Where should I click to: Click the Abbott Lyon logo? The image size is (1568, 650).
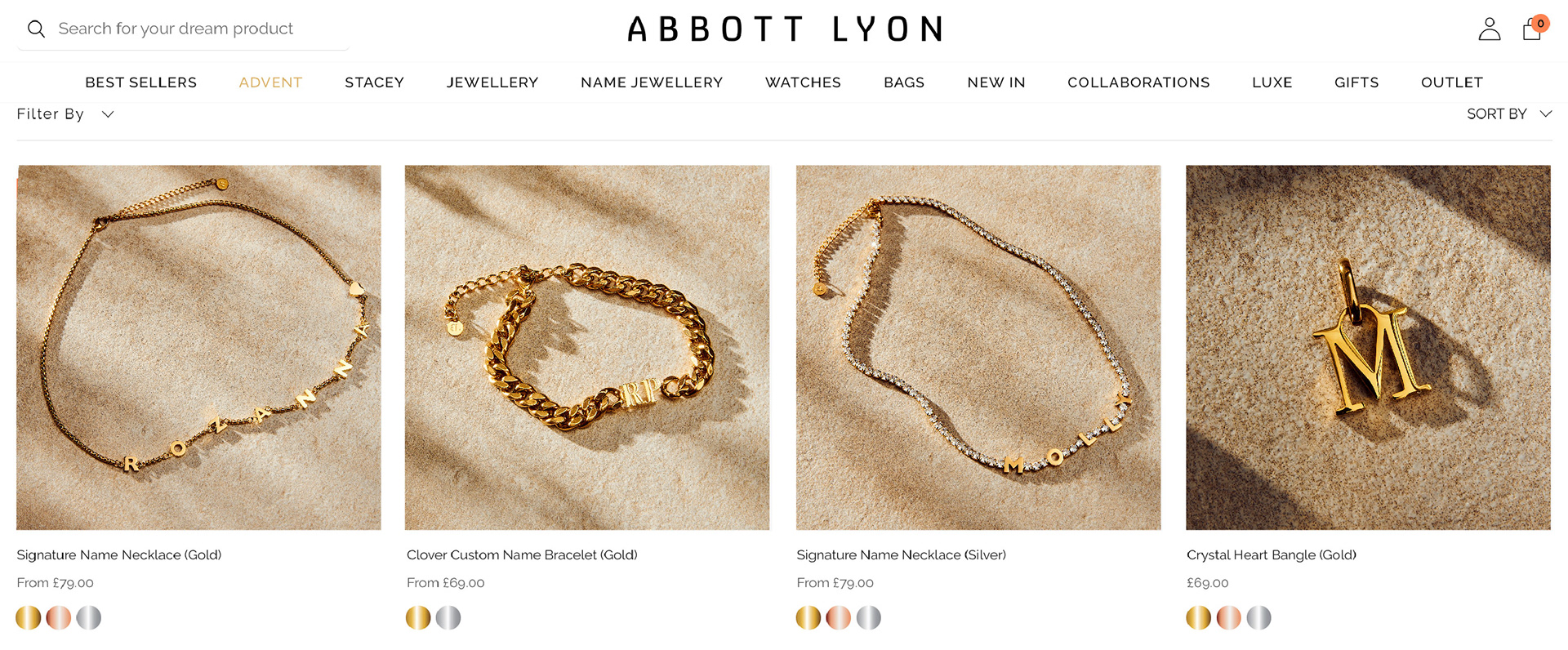[x=784, y=29]
